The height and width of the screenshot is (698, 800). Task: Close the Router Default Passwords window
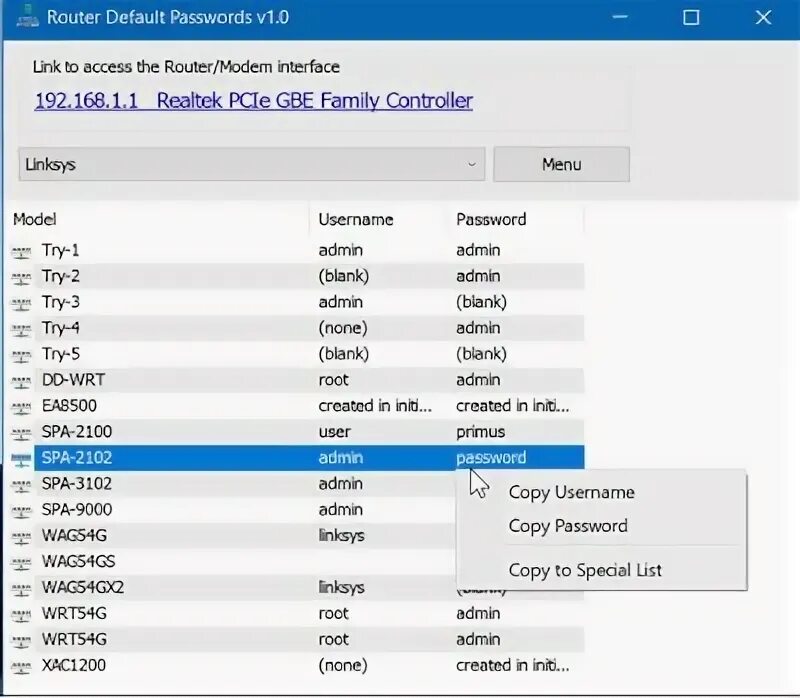[763, 17]
